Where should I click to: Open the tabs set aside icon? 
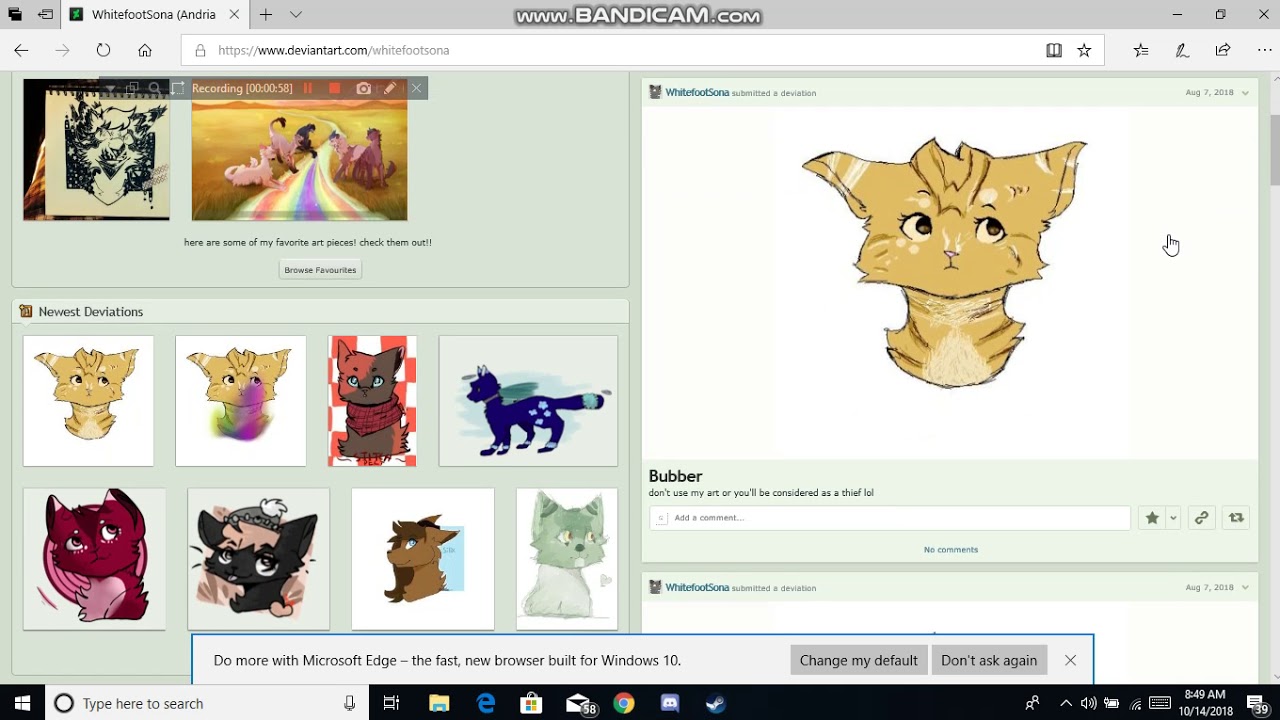(x=15, y=15)
